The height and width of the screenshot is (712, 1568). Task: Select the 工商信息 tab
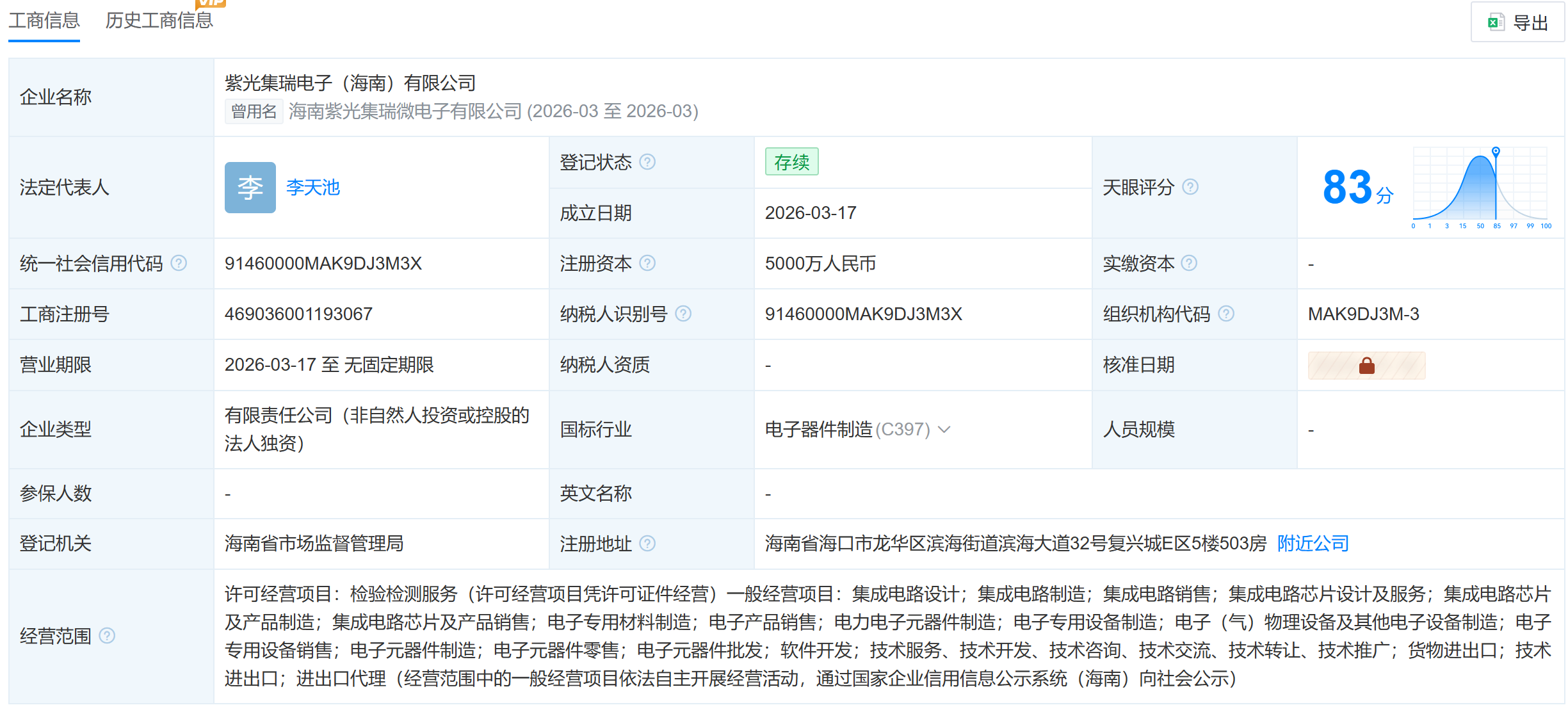[x=44, y=20]
